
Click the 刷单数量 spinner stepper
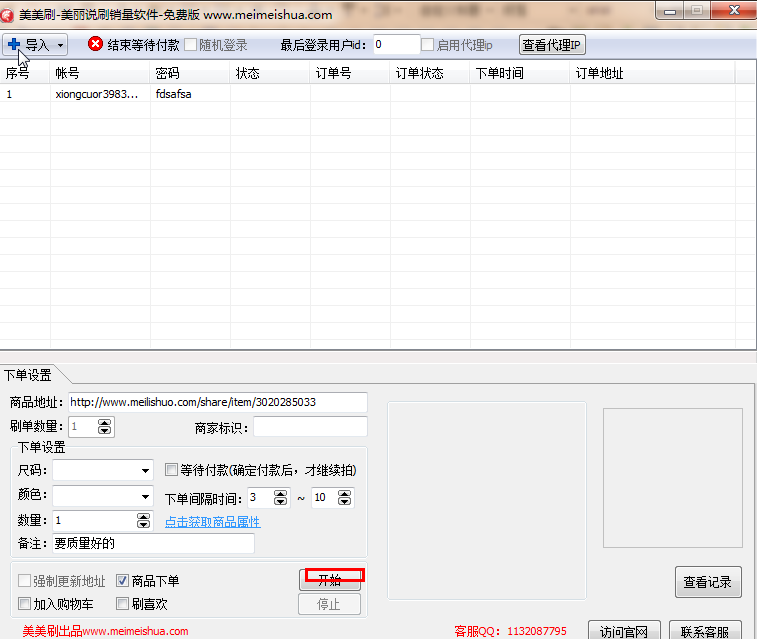tap(106, 427)
